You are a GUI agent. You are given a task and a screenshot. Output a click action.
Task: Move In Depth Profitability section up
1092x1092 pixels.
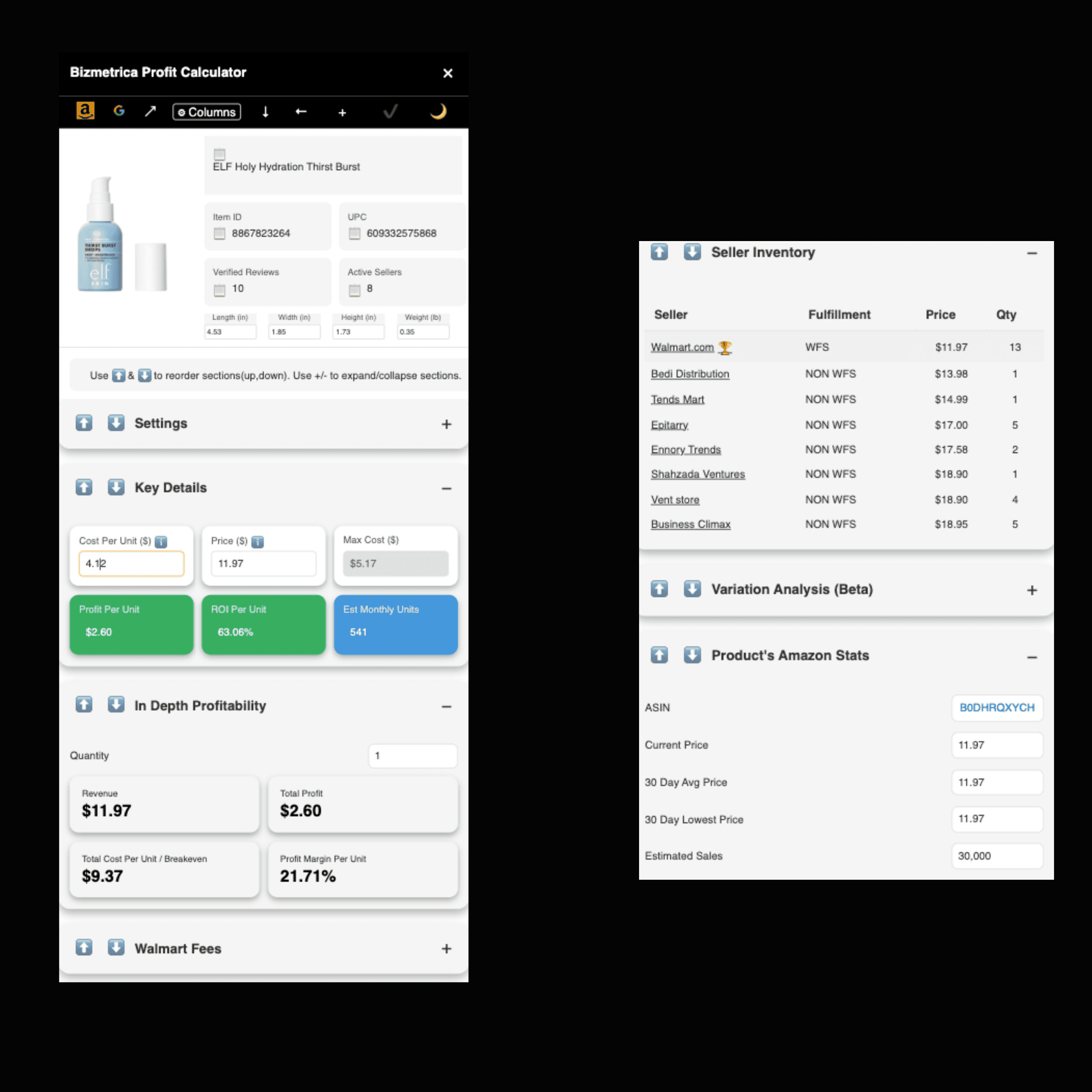click(84, 704)
